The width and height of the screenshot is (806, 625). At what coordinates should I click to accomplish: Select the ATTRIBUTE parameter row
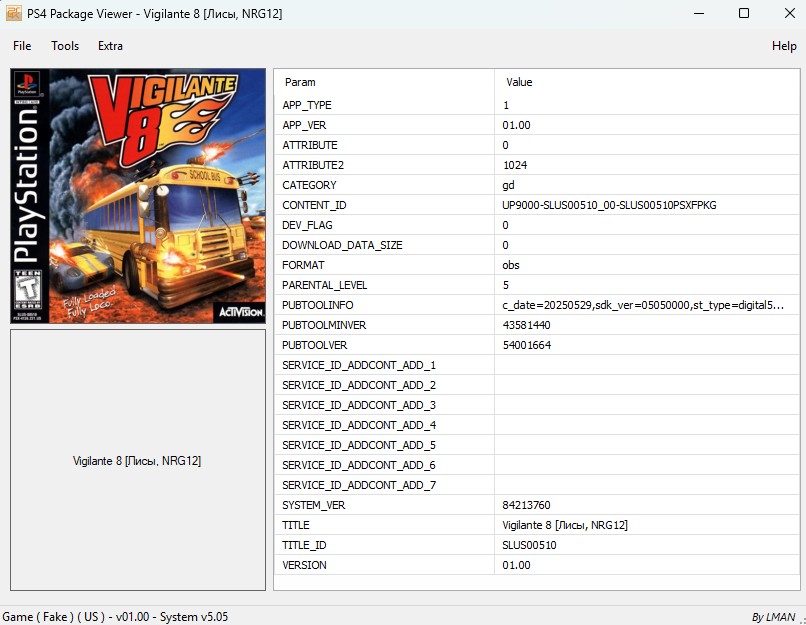coord(537,145)
